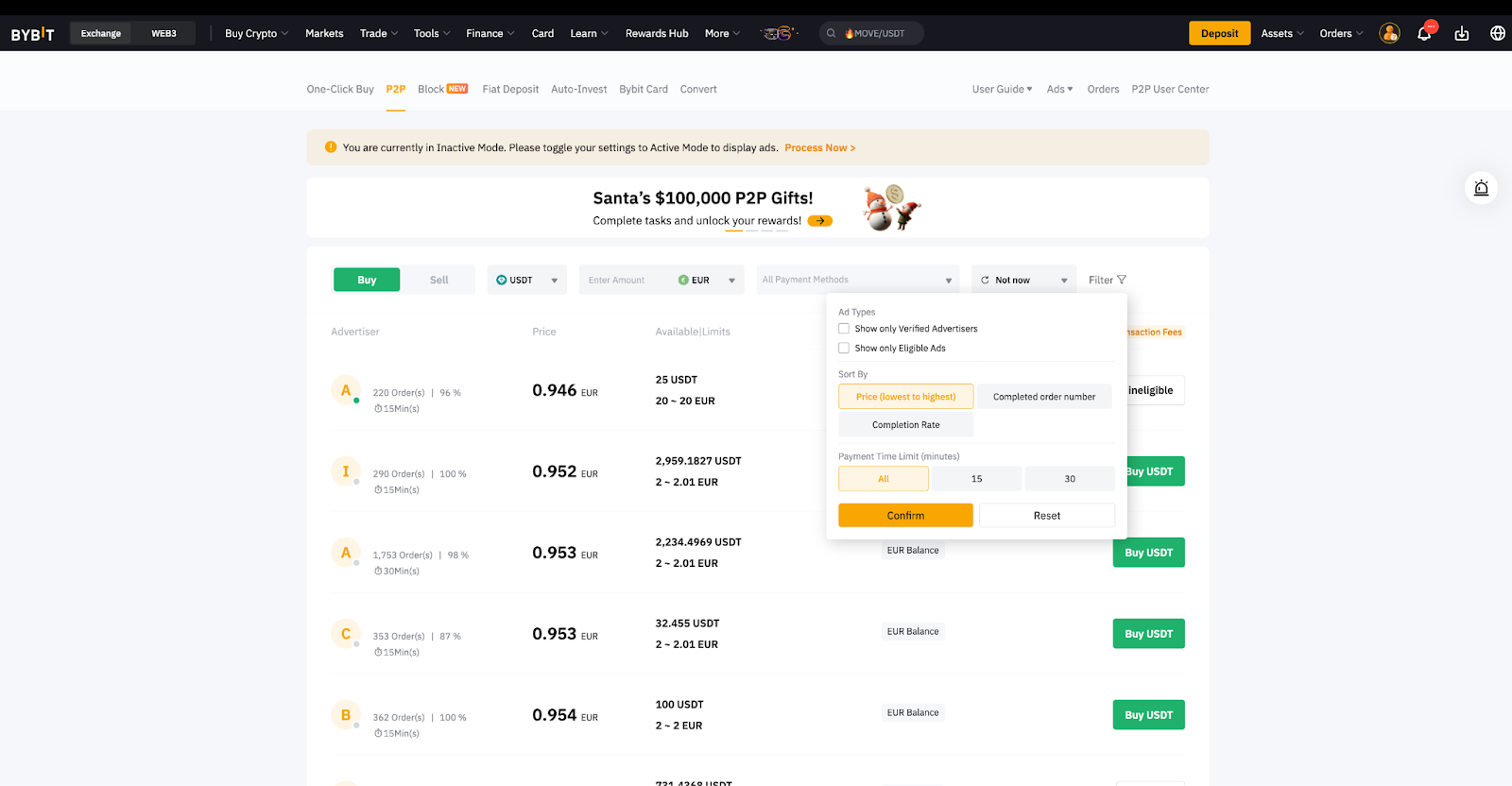Image resolution: width=1512 pixels, height=786 pixels.
Task: Click the Bybit logo
Action: click(x=33, y=34)
